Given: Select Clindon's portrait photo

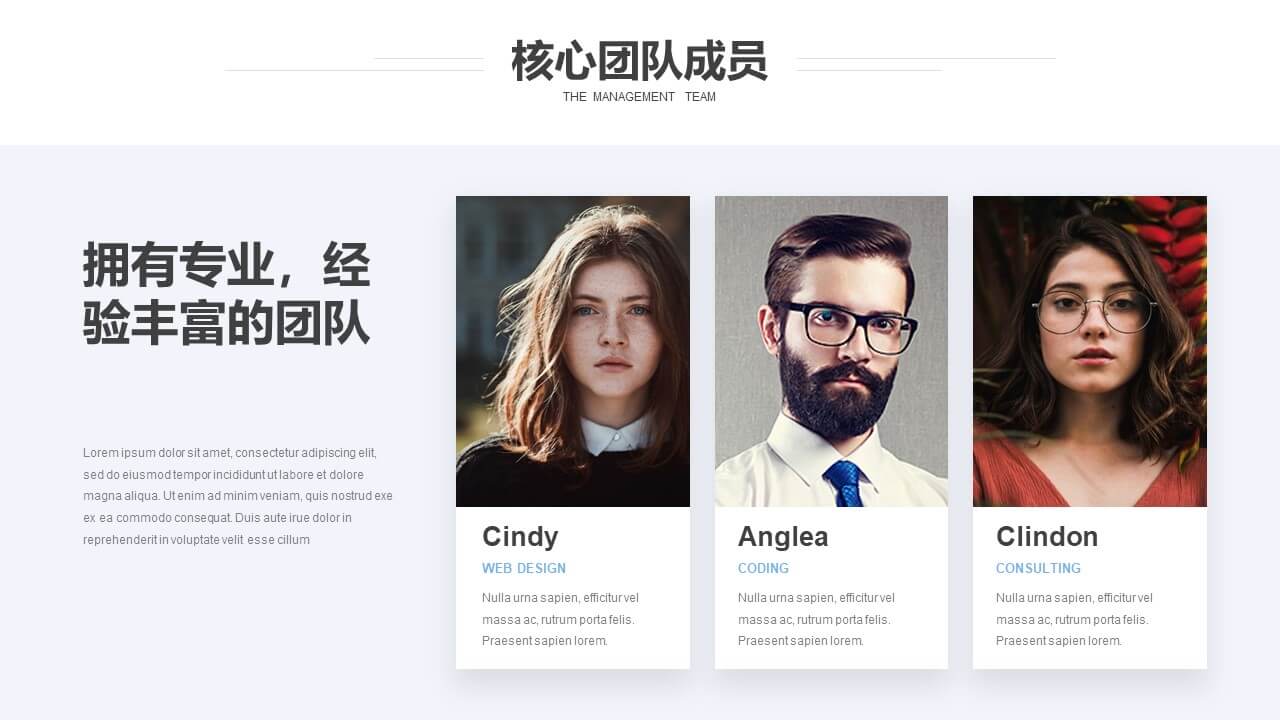Looking at the screenshot, I should tap(1090, 351).
